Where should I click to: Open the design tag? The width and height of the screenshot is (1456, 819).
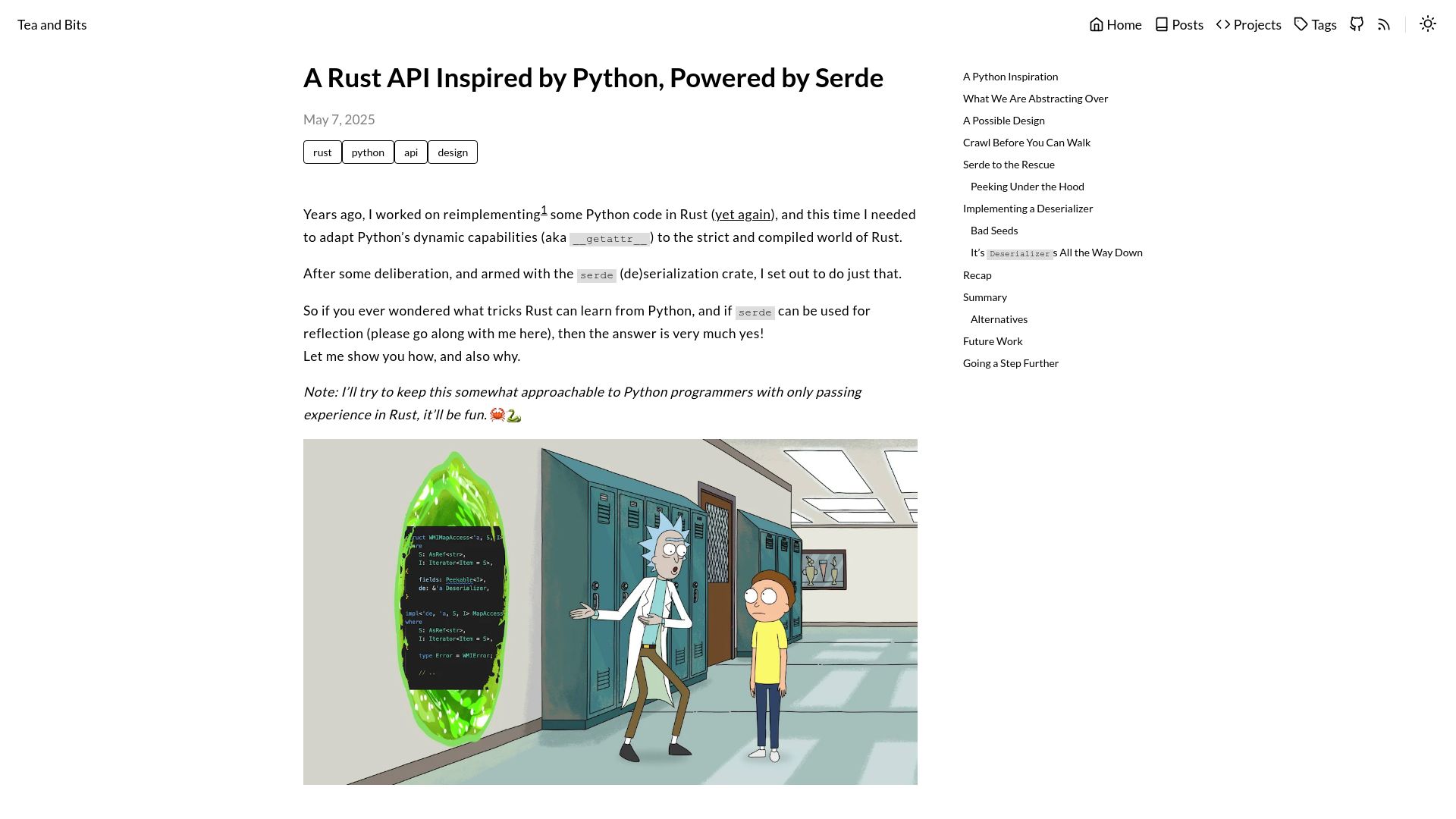click(453, 152)
